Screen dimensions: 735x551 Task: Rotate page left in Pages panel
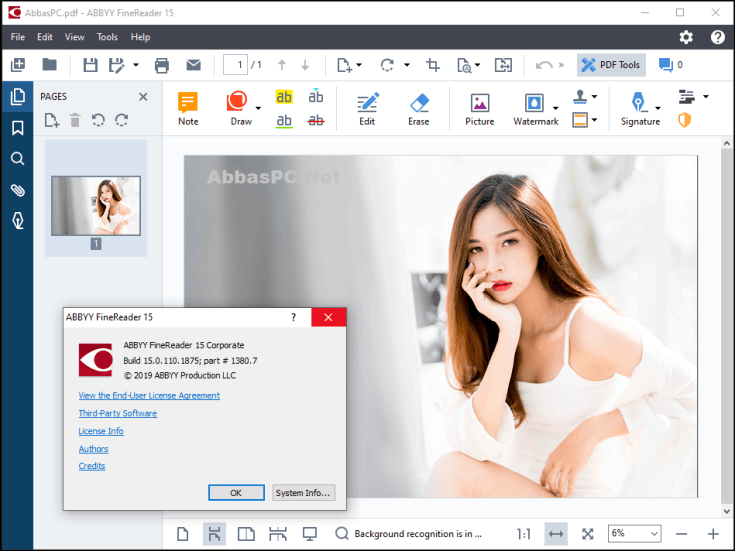click(x=98, y=121)
